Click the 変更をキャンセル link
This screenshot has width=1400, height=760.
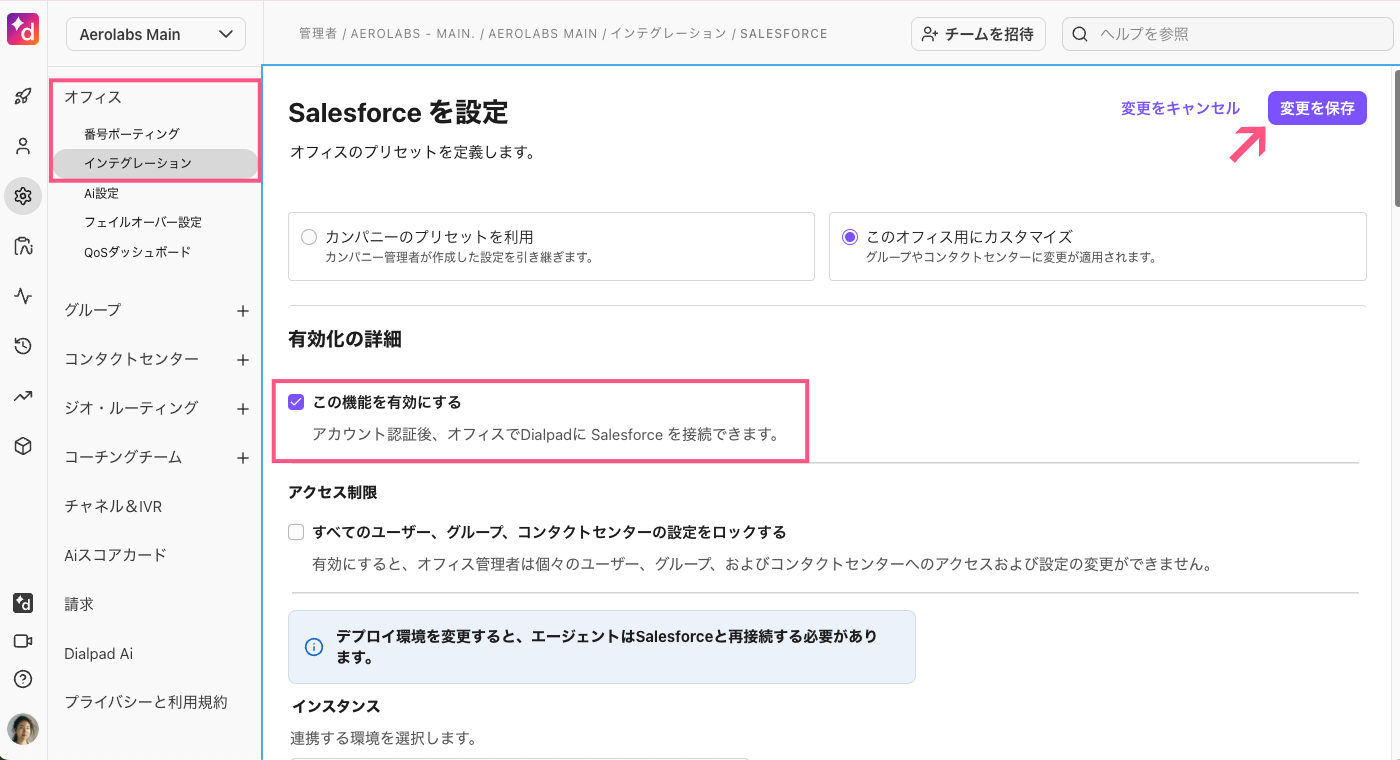pos(1180,108)
